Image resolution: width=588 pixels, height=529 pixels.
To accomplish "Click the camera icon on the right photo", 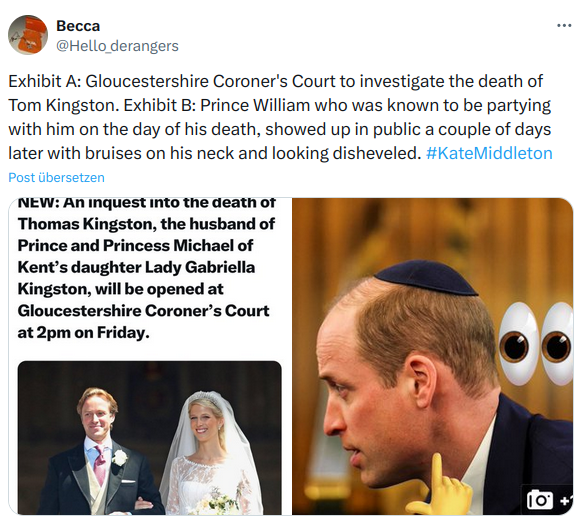I will tap(540, 499).
